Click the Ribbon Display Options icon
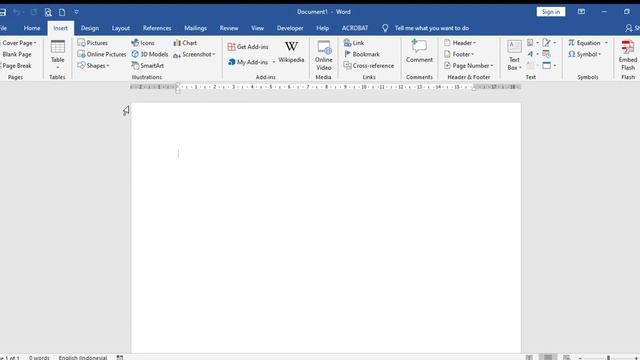Screen dimensions: 640x360 (x=581, y=12)
